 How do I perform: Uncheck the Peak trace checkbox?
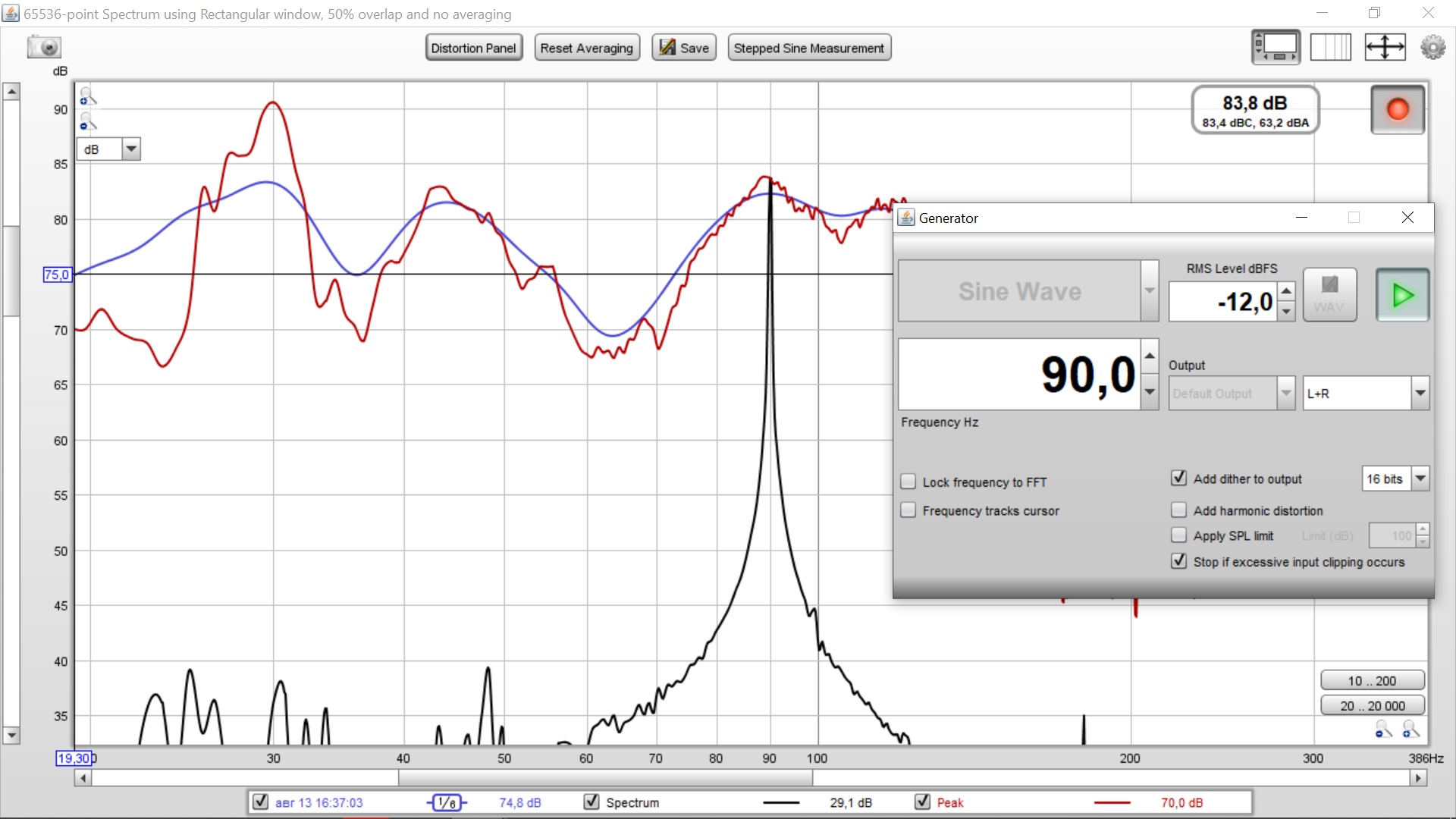[x=922, y=802]
